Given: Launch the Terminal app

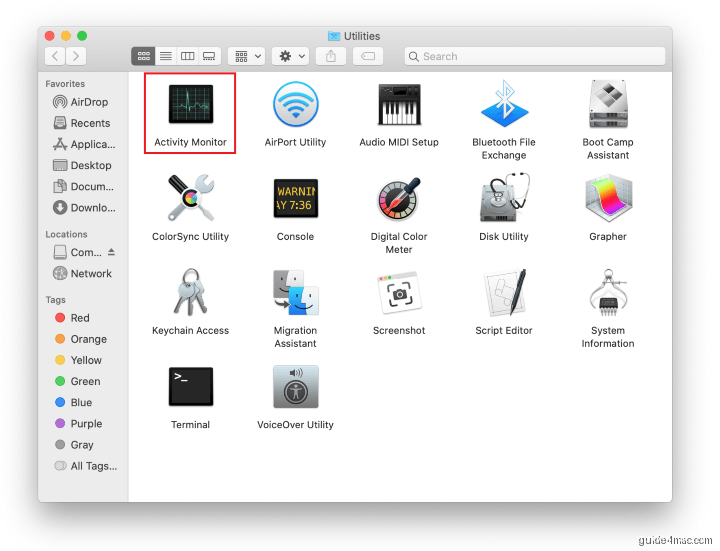Looking at the screenshot, I should (191, 387).
